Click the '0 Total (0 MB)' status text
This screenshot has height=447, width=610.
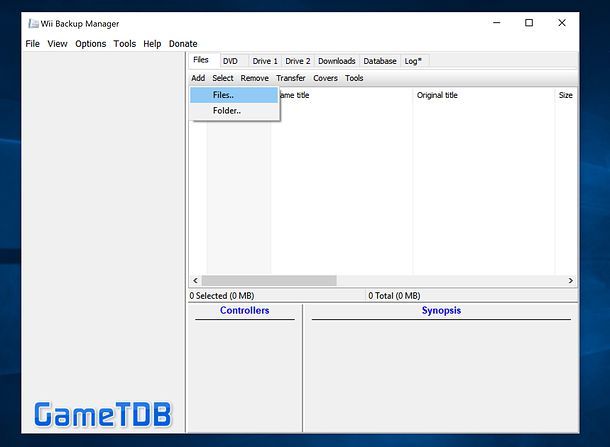[x=394, y=296]
